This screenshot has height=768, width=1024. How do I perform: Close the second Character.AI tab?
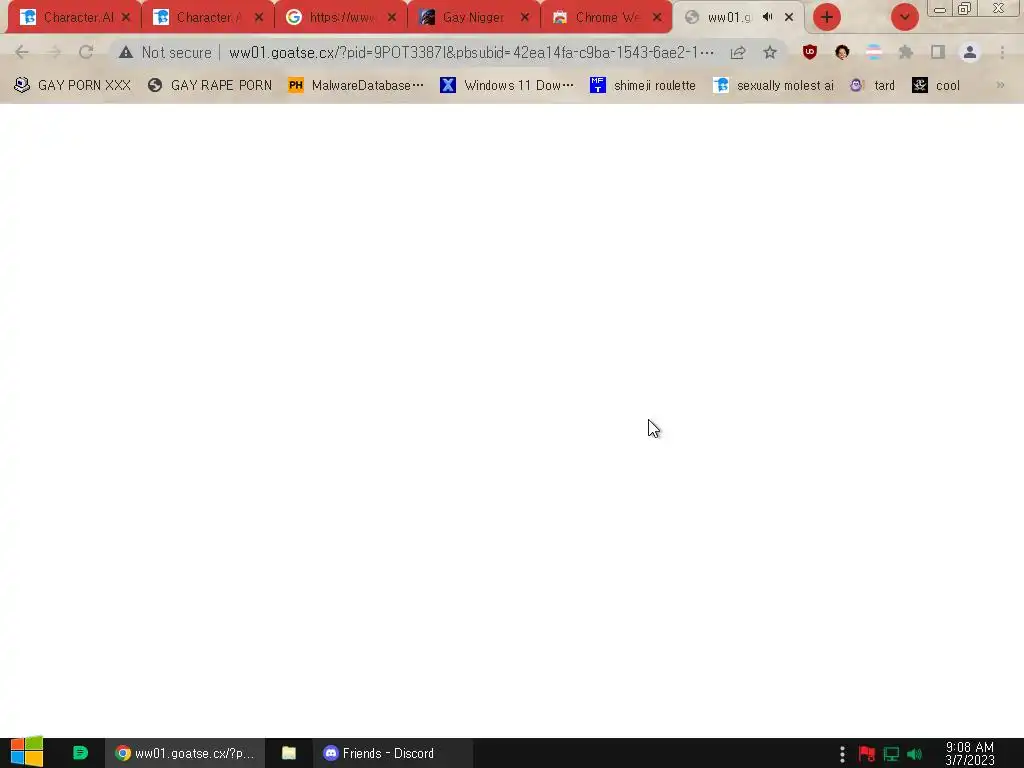point(259,18)
